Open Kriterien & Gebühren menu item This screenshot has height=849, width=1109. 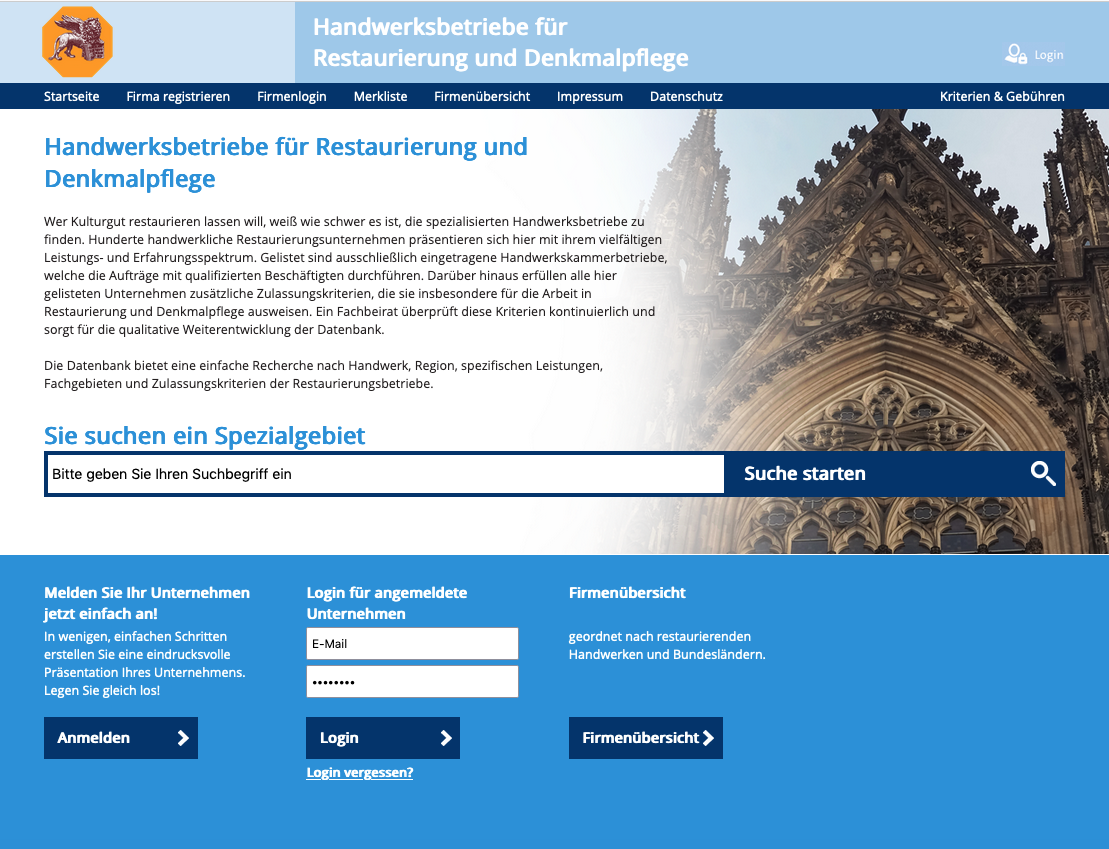pyautogui.click(x=1001, y=96)
